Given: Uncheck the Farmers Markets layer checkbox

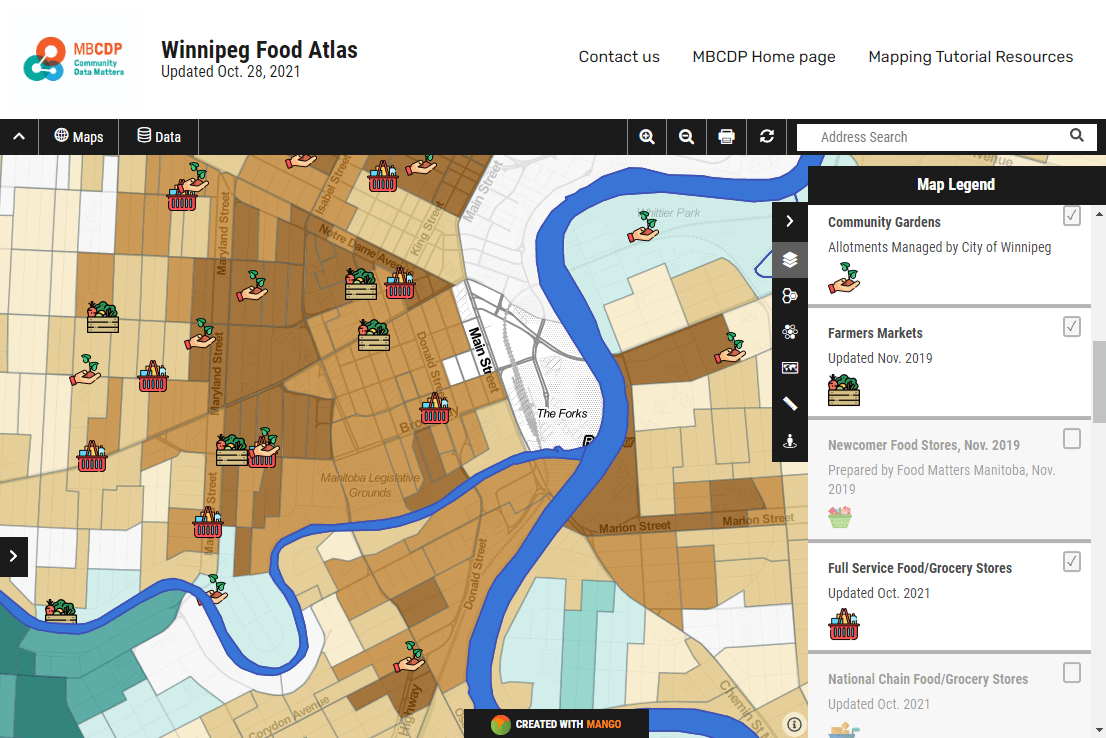Looking at the screenshot, I should click(1071, 327).
